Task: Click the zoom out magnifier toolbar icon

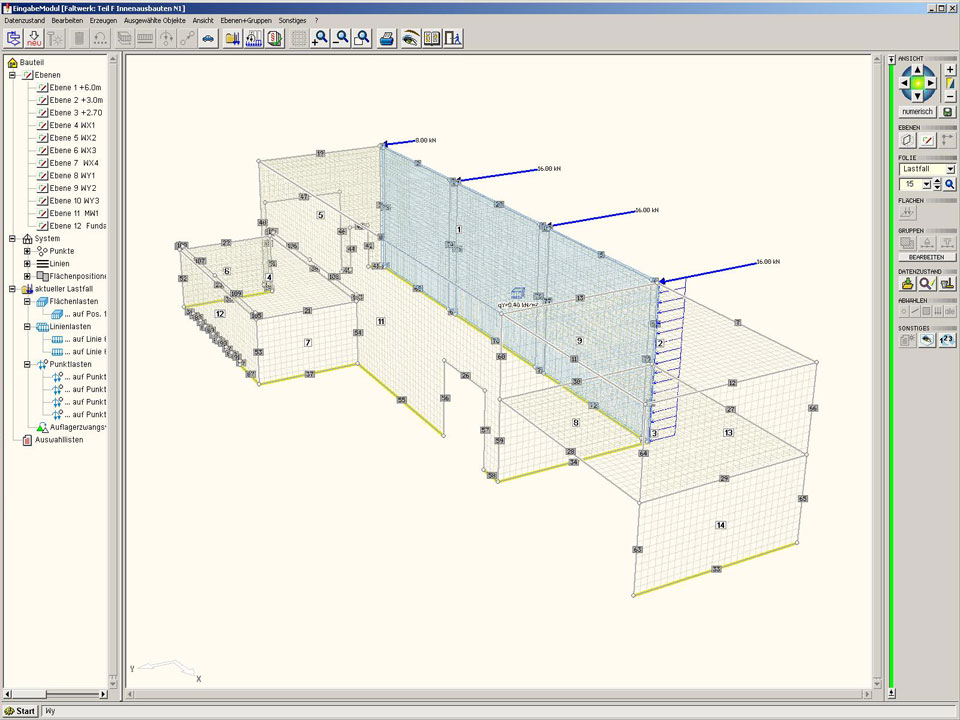Action: 341,39
